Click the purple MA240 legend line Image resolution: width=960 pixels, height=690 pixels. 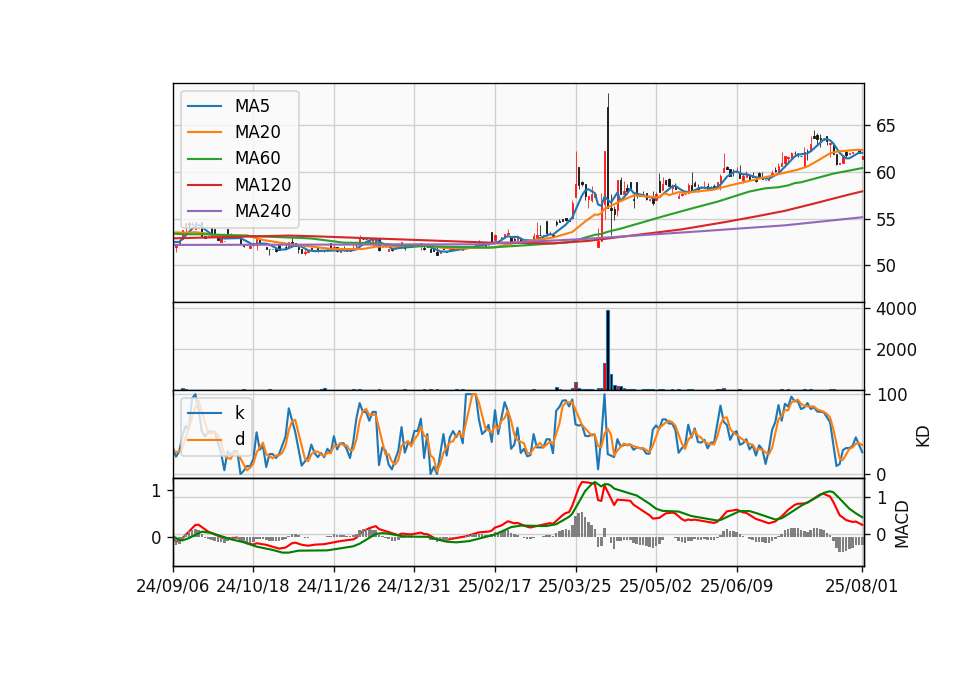(204, 211)
